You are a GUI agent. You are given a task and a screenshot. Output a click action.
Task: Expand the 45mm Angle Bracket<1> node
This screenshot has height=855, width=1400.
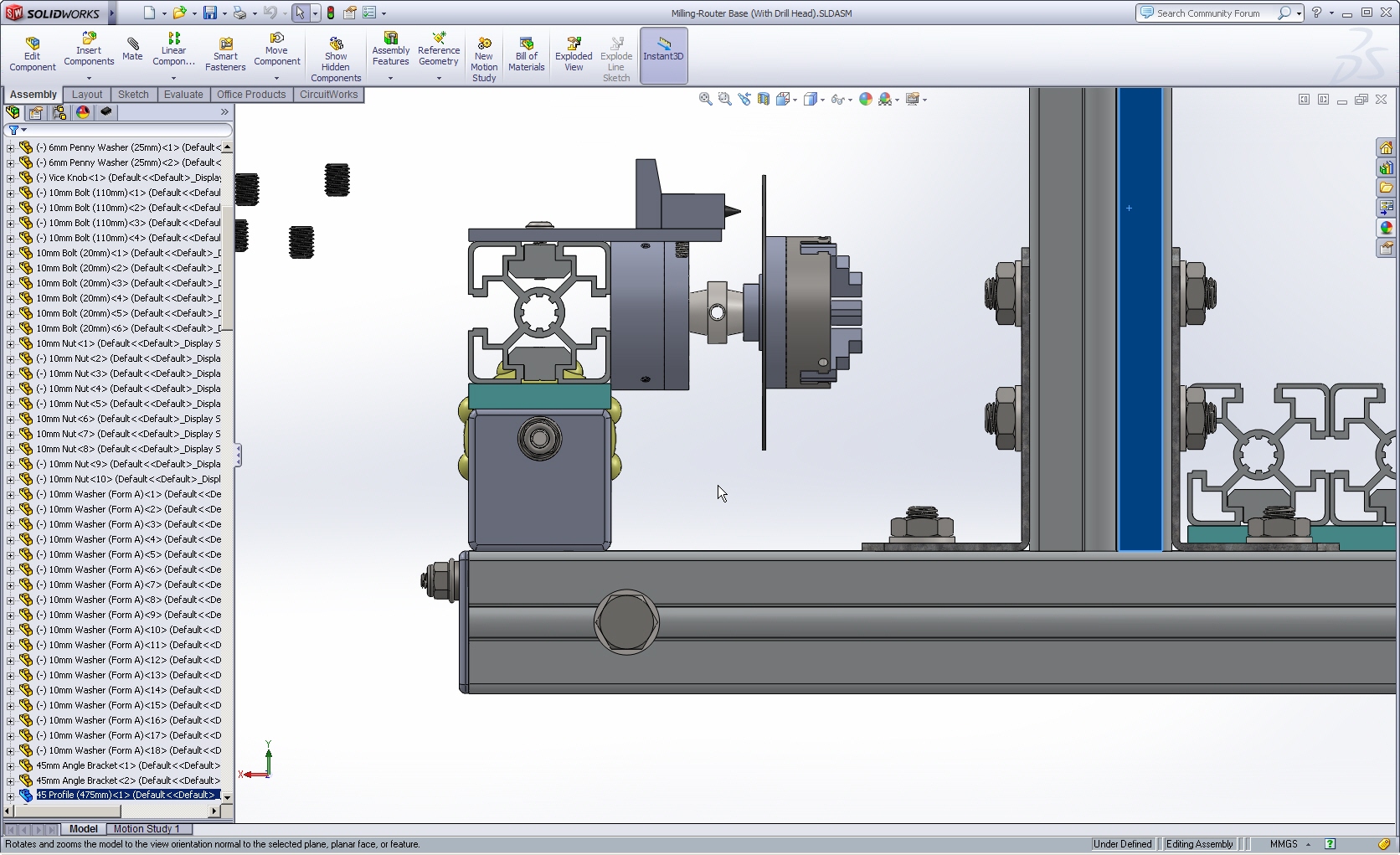point(11,765)
